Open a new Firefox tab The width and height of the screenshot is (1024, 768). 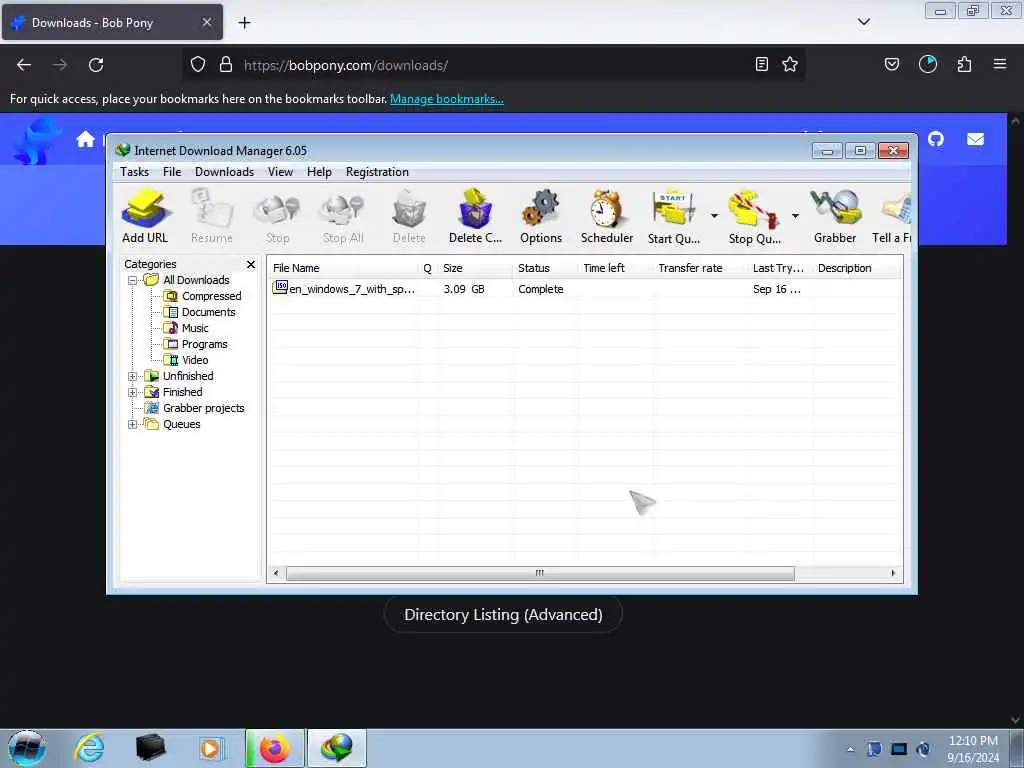coord(244,22)
